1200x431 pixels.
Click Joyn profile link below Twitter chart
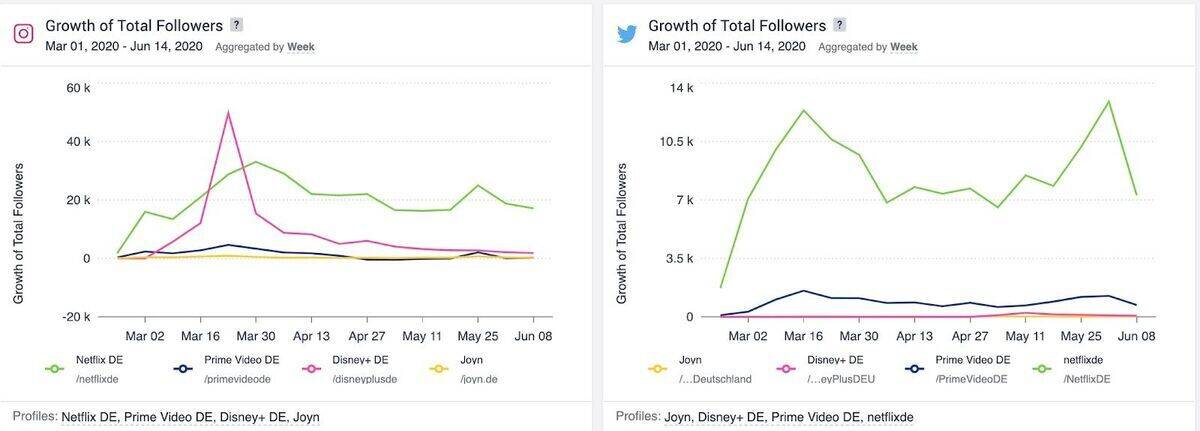pyautogui.click(x=679, y=416)
